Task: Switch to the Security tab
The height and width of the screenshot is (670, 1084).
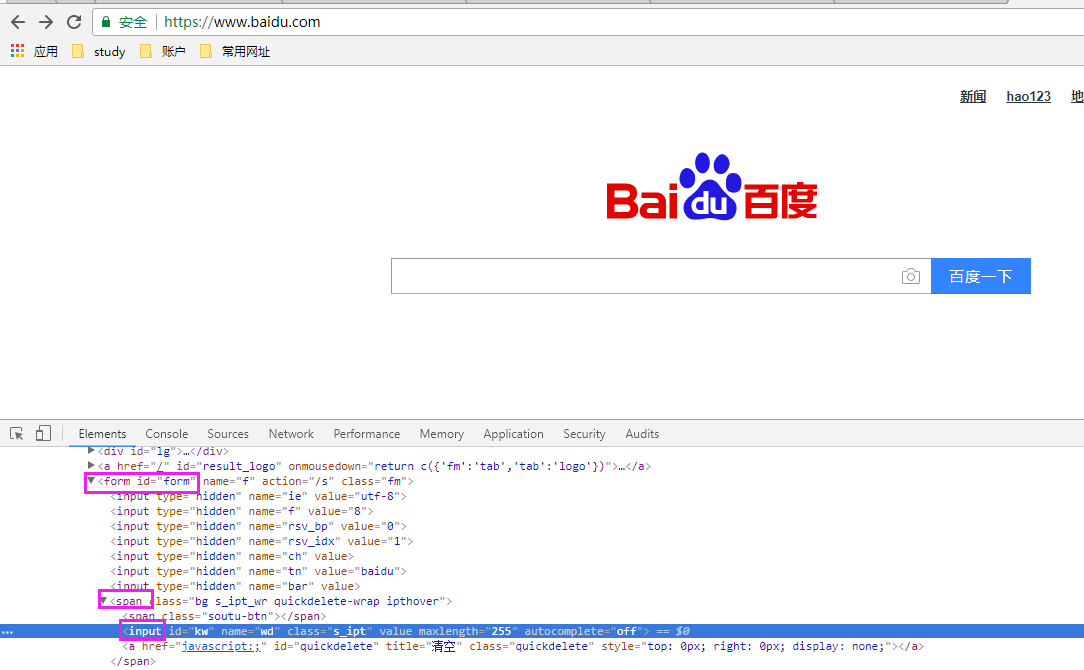Action: [584, 434]
